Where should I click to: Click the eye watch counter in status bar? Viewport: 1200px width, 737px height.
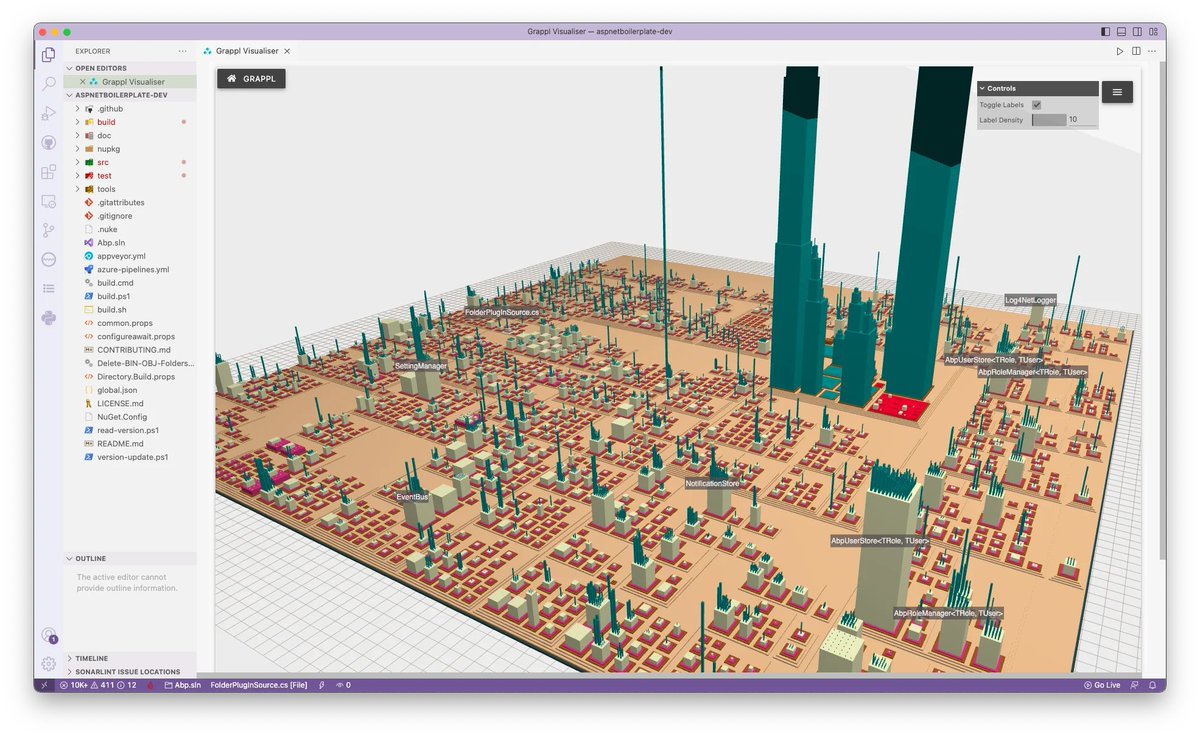pyautogui.click(x=342, y=685)
